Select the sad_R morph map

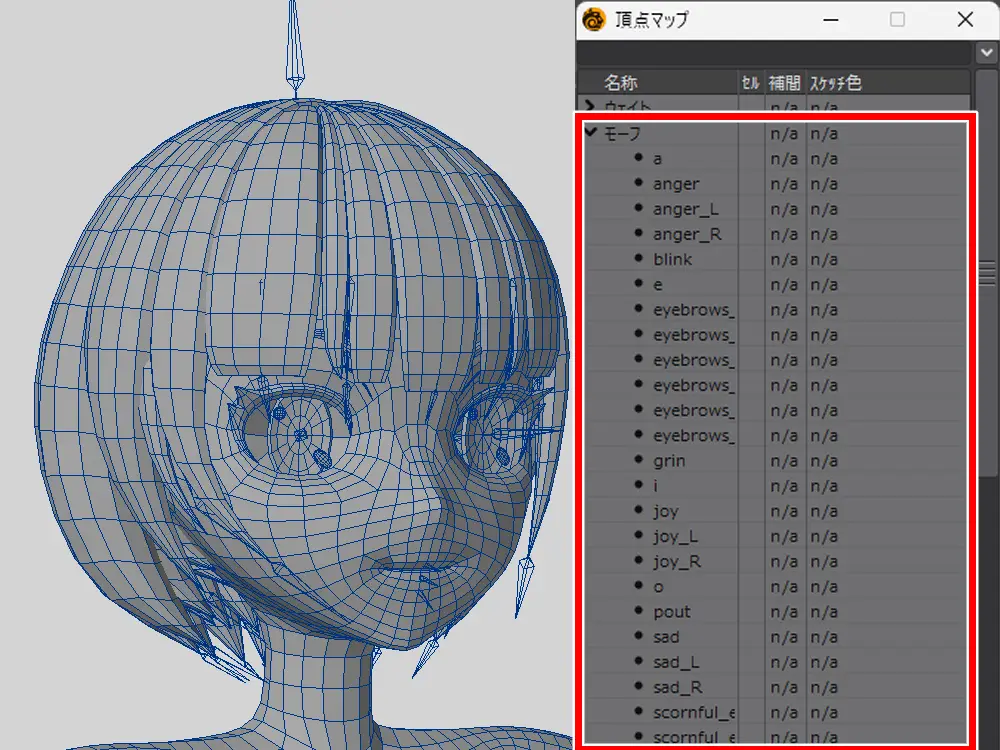[x=677, y=687]
